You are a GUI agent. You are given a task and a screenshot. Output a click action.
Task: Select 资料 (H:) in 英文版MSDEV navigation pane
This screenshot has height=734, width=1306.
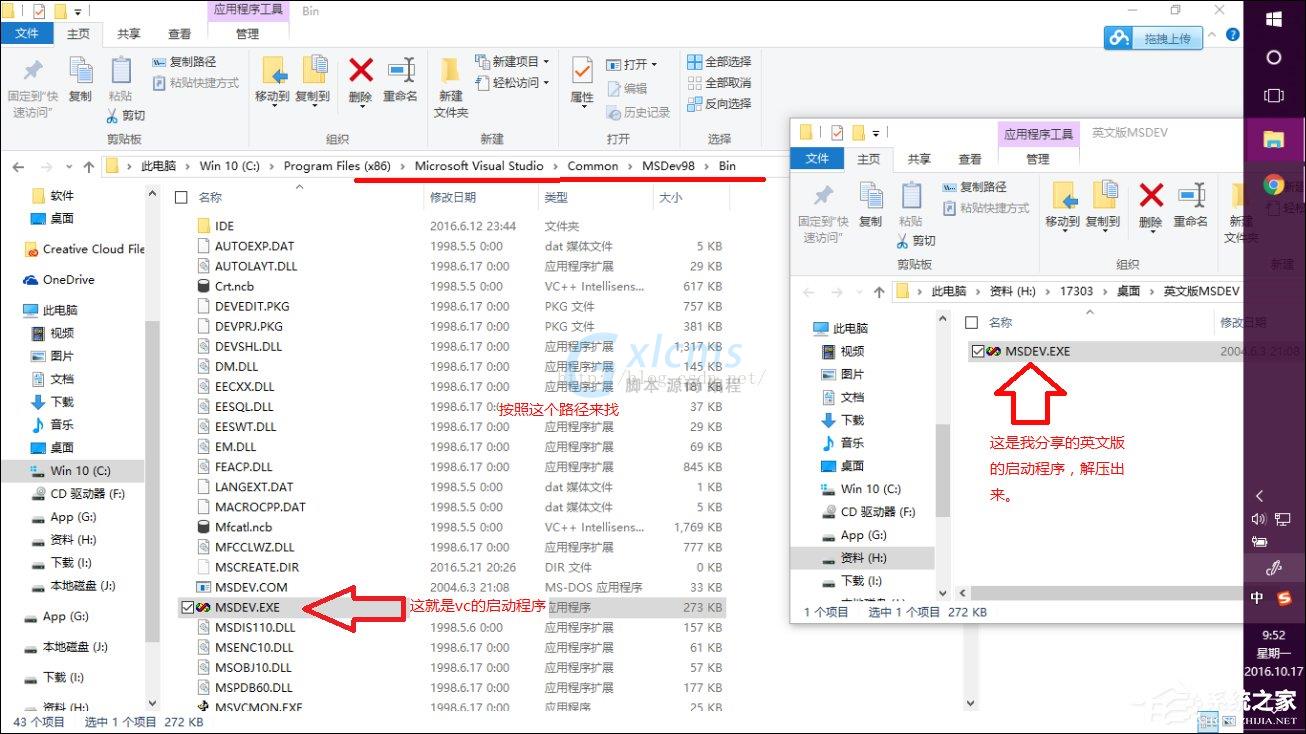[863, 558]
